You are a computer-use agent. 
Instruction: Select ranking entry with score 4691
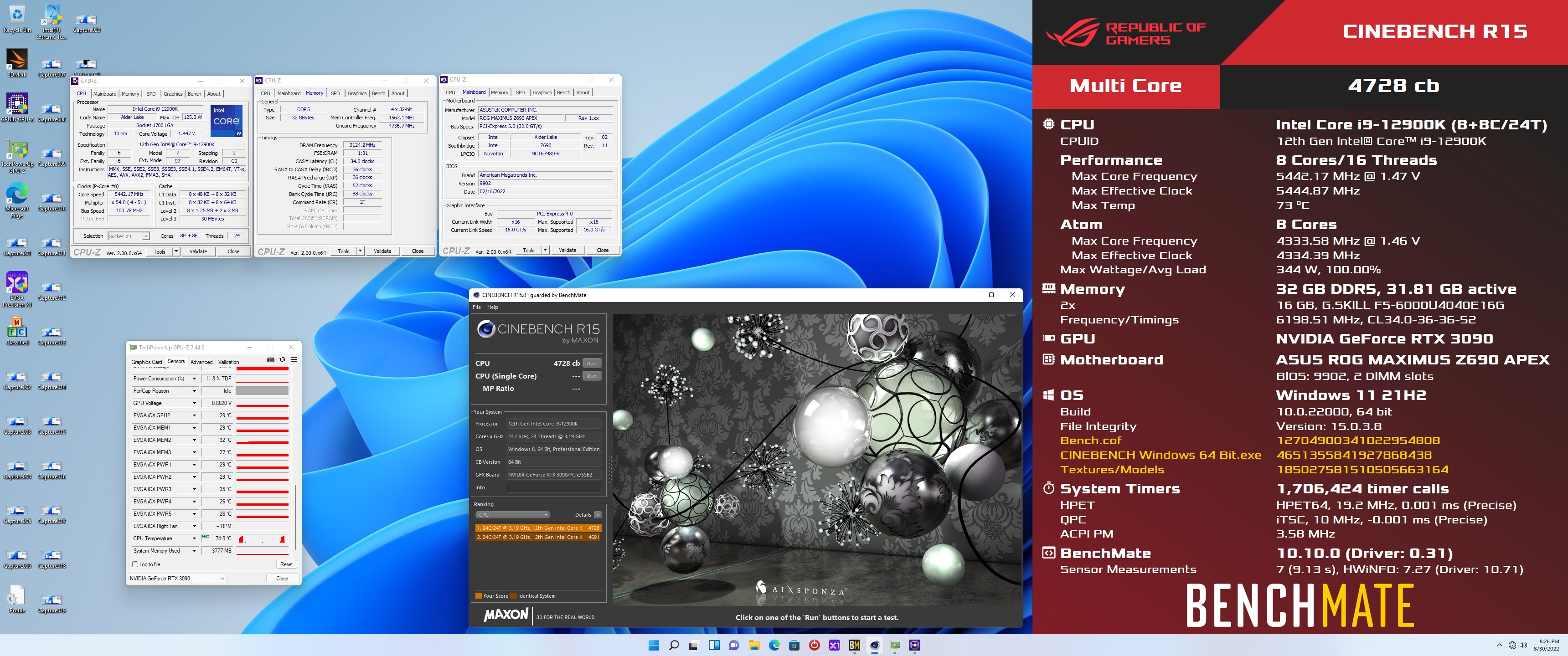click(538, 538)
